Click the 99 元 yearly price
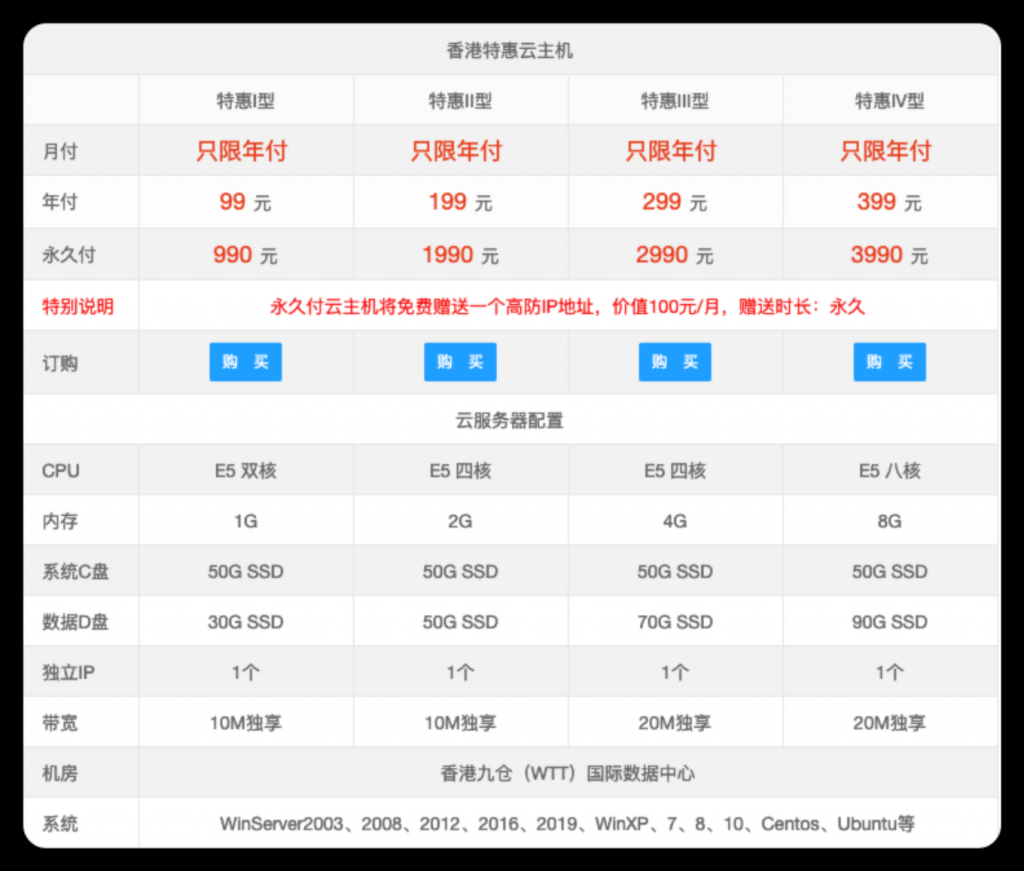 pos(245,202)
